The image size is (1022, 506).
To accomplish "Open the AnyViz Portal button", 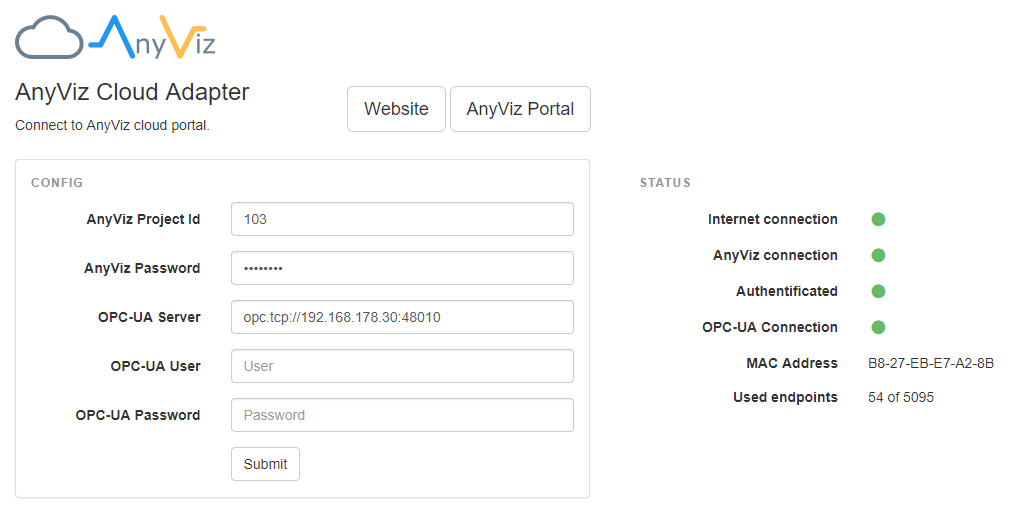I will [x=520, y=109].
